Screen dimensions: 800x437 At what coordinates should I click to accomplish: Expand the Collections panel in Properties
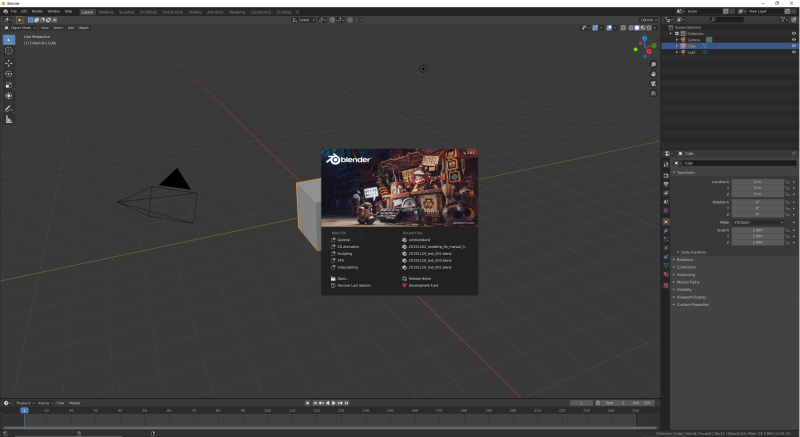click(x=686, y=267)
